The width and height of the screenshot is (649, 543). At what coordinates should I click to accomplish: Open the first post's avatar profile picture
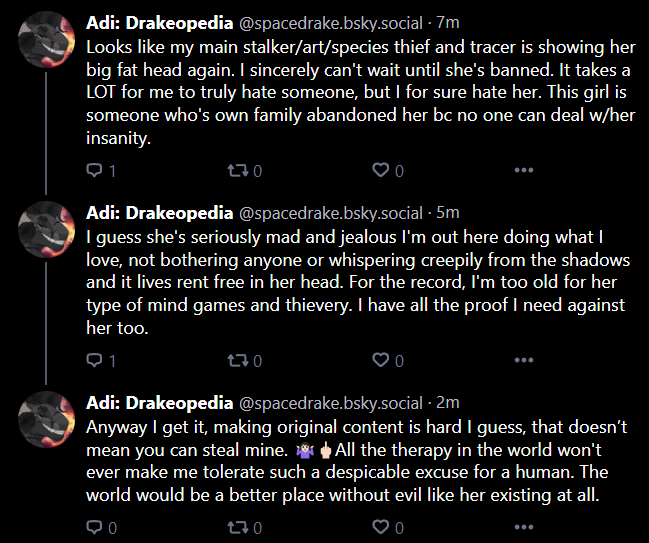pyautogui.click(x=46, y=39)
